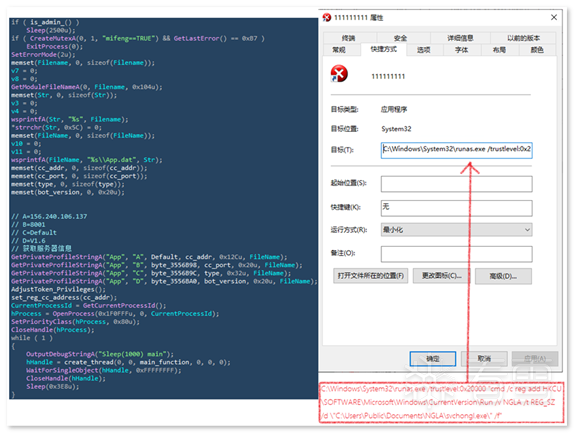Click the 快捷键(K) shortcut key field
The image size is (574, 433).
(x=456, y=208)
